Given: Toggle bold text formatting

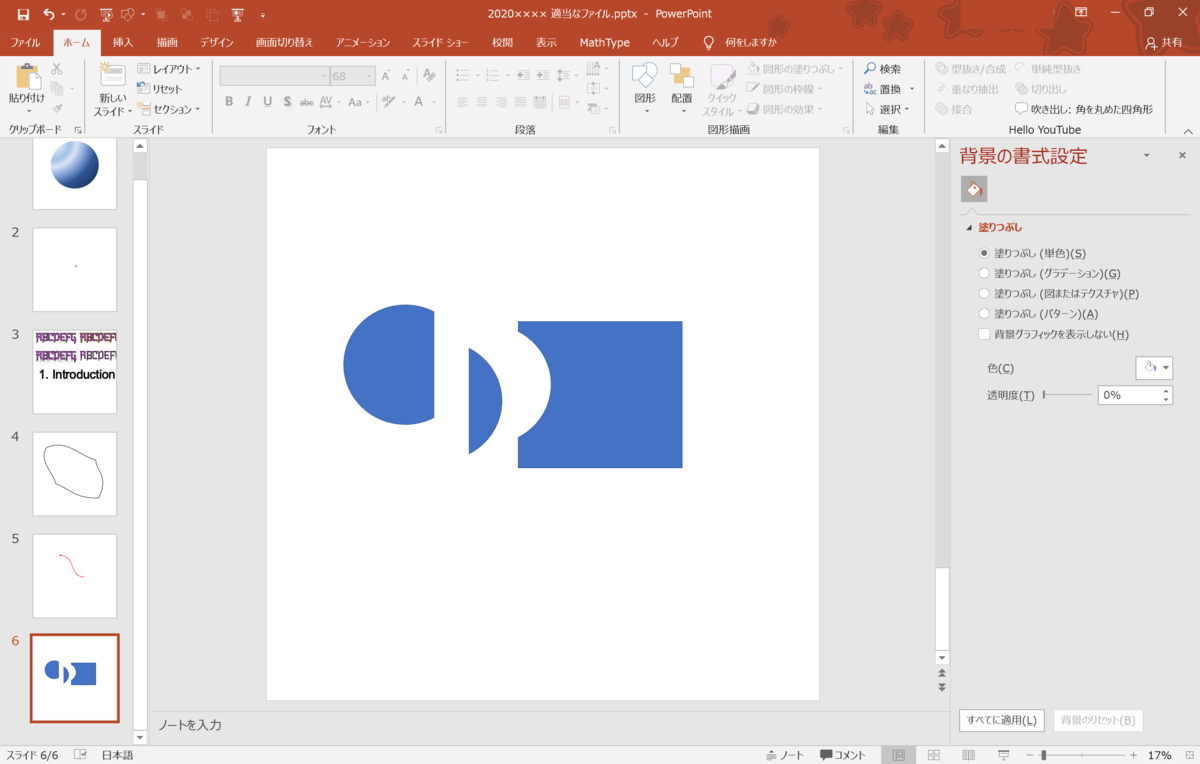Looking at the screenshot, I should point(229,102).
